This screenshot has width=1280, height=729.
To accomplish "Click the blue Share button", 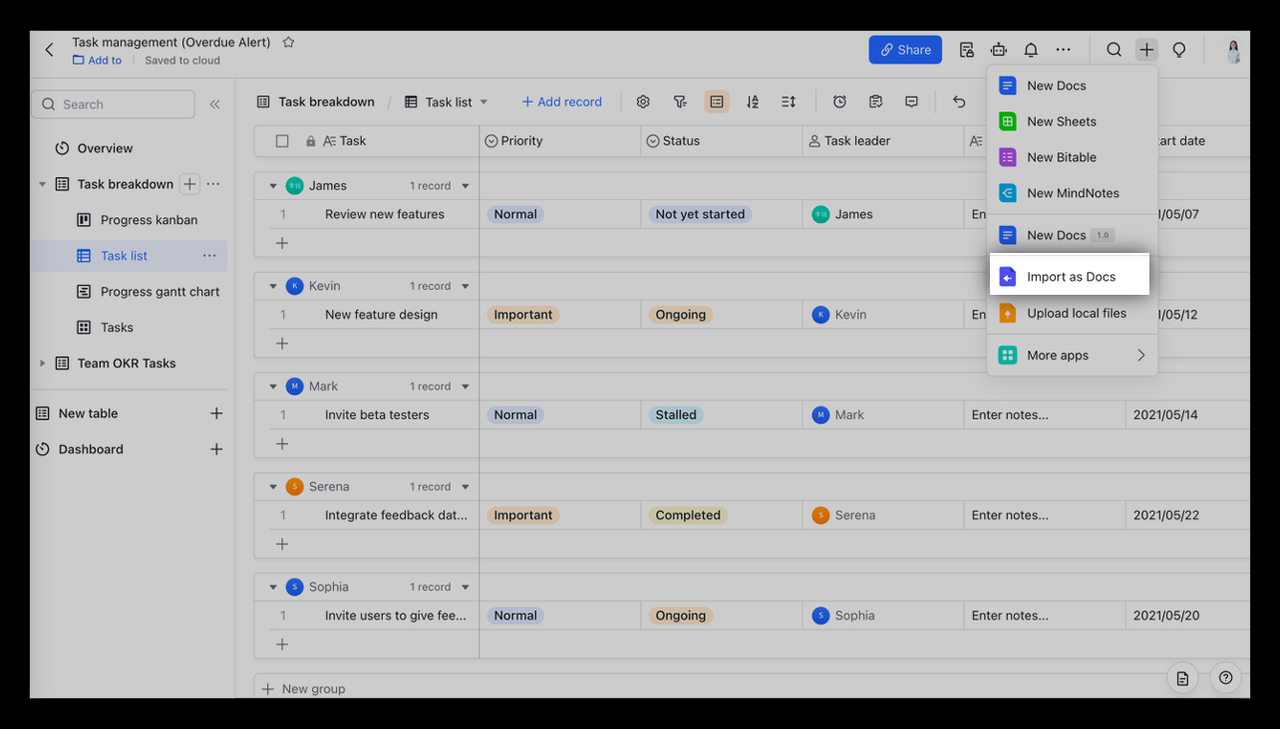I will [905, 50].
